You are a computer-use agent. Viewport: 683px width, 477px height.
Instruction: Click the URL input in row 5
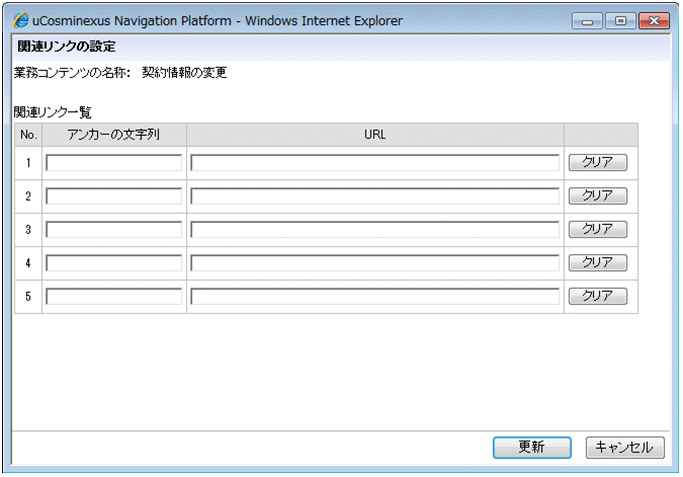[x=375, y=296]
